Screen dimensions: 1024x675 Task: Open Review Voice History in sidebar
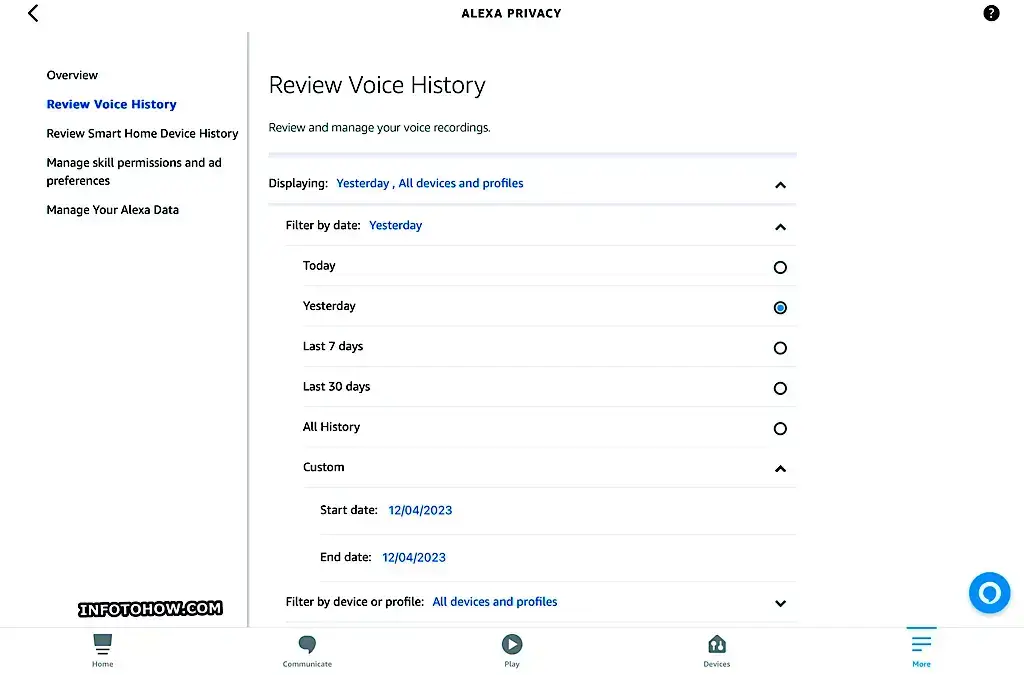point(112,104)
